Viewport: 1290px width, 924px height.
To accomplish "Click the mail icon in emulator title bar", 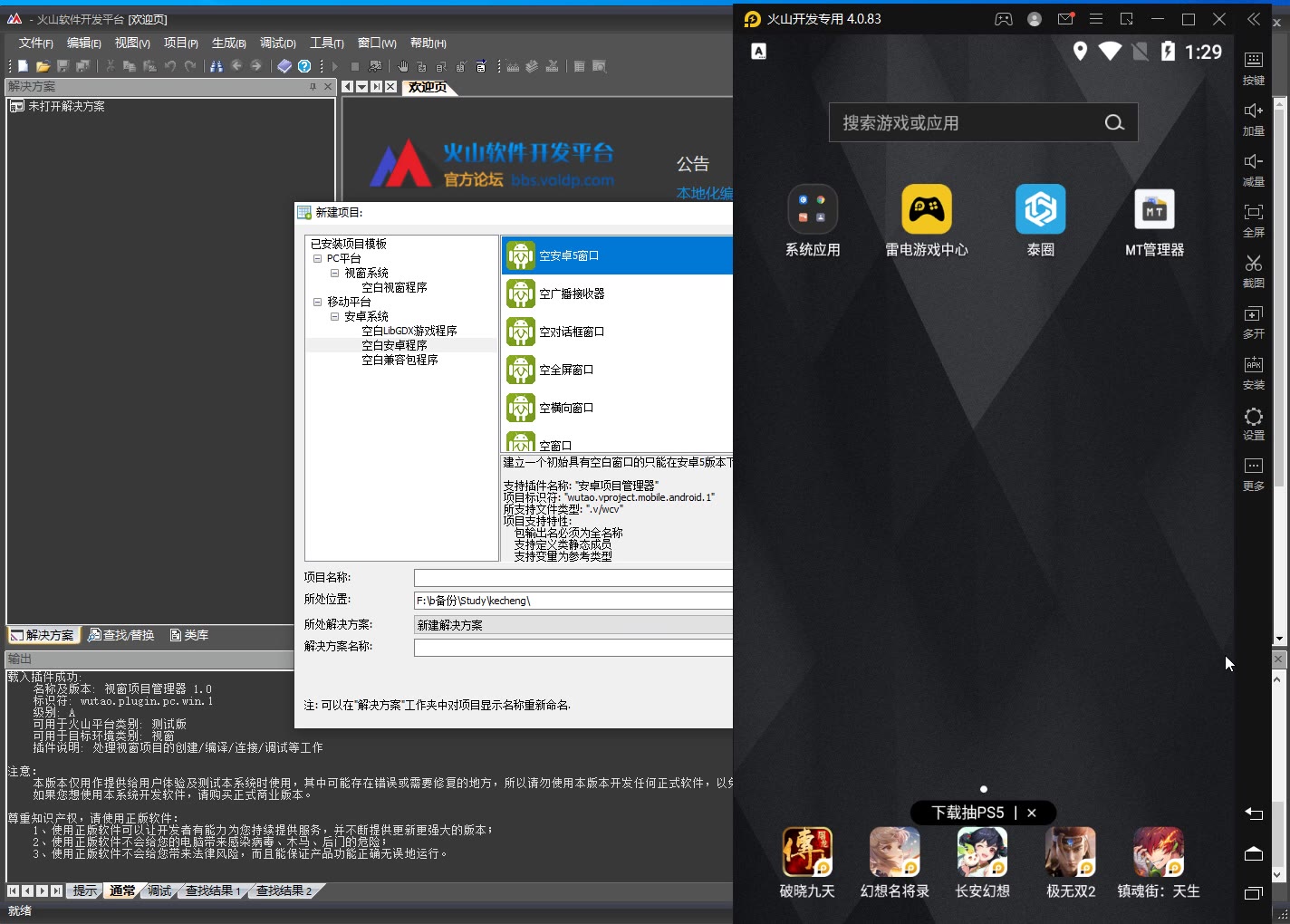I will [1065, 19].
